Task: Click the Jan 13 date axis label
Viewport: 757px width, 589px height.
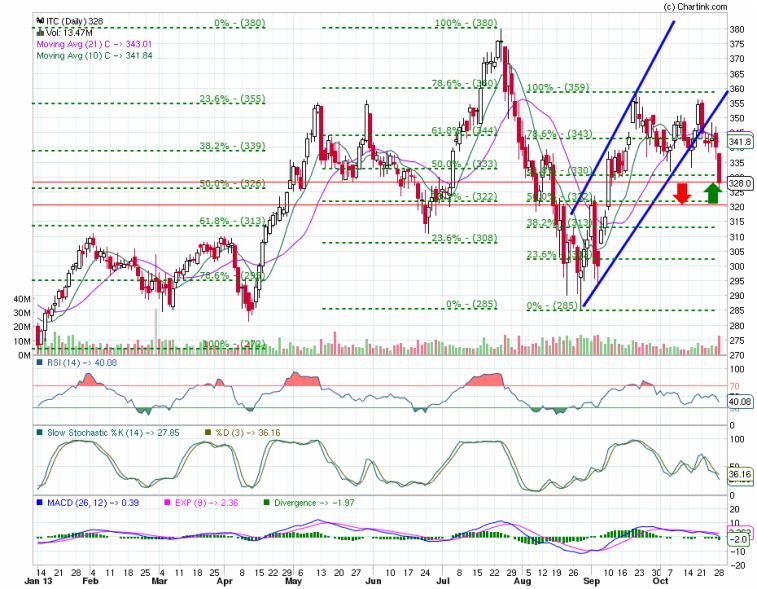Action: coord(38,581)
